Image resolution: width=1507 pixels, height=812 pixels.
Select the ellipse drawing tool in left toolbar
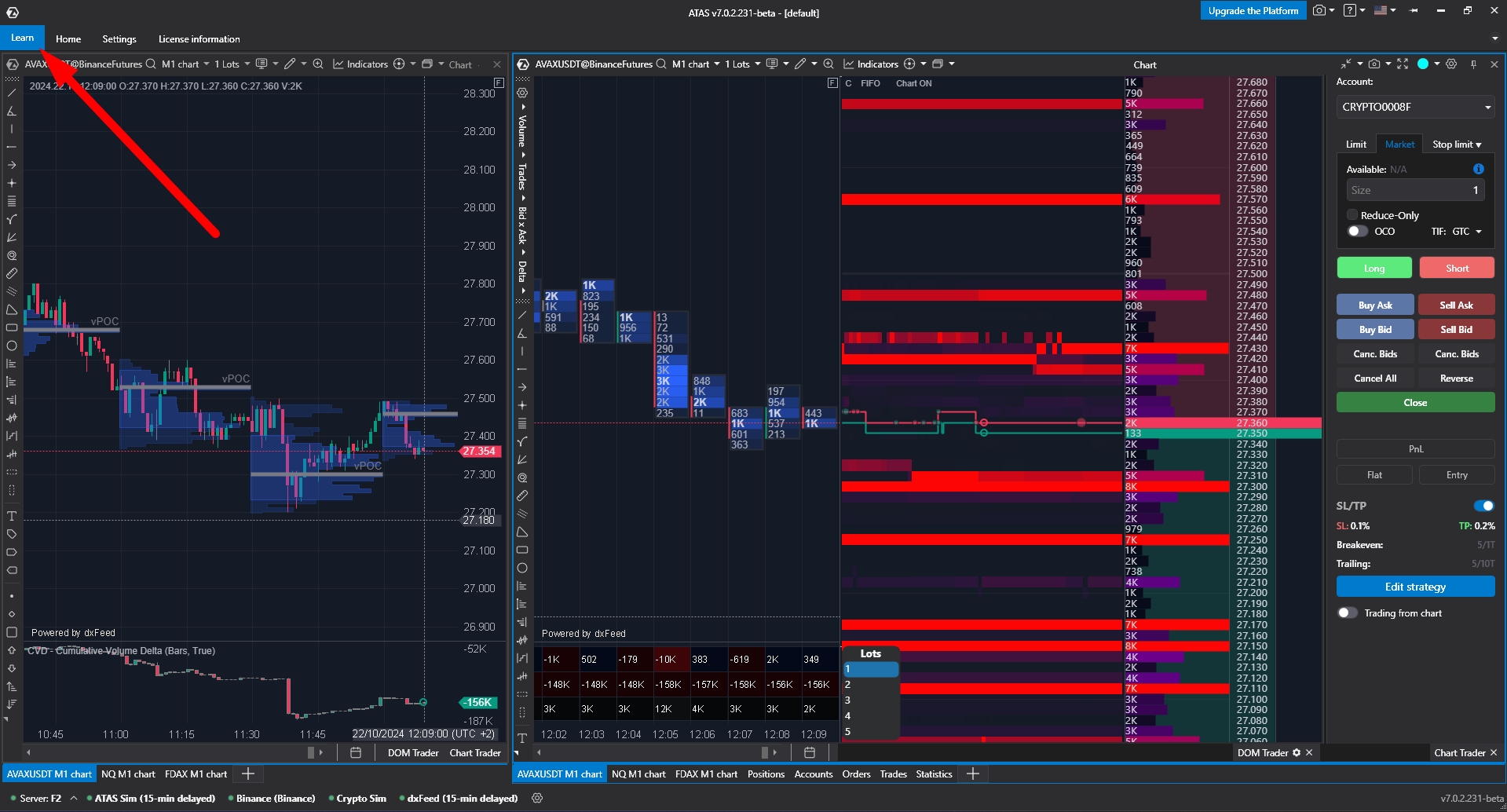point(12,346)
